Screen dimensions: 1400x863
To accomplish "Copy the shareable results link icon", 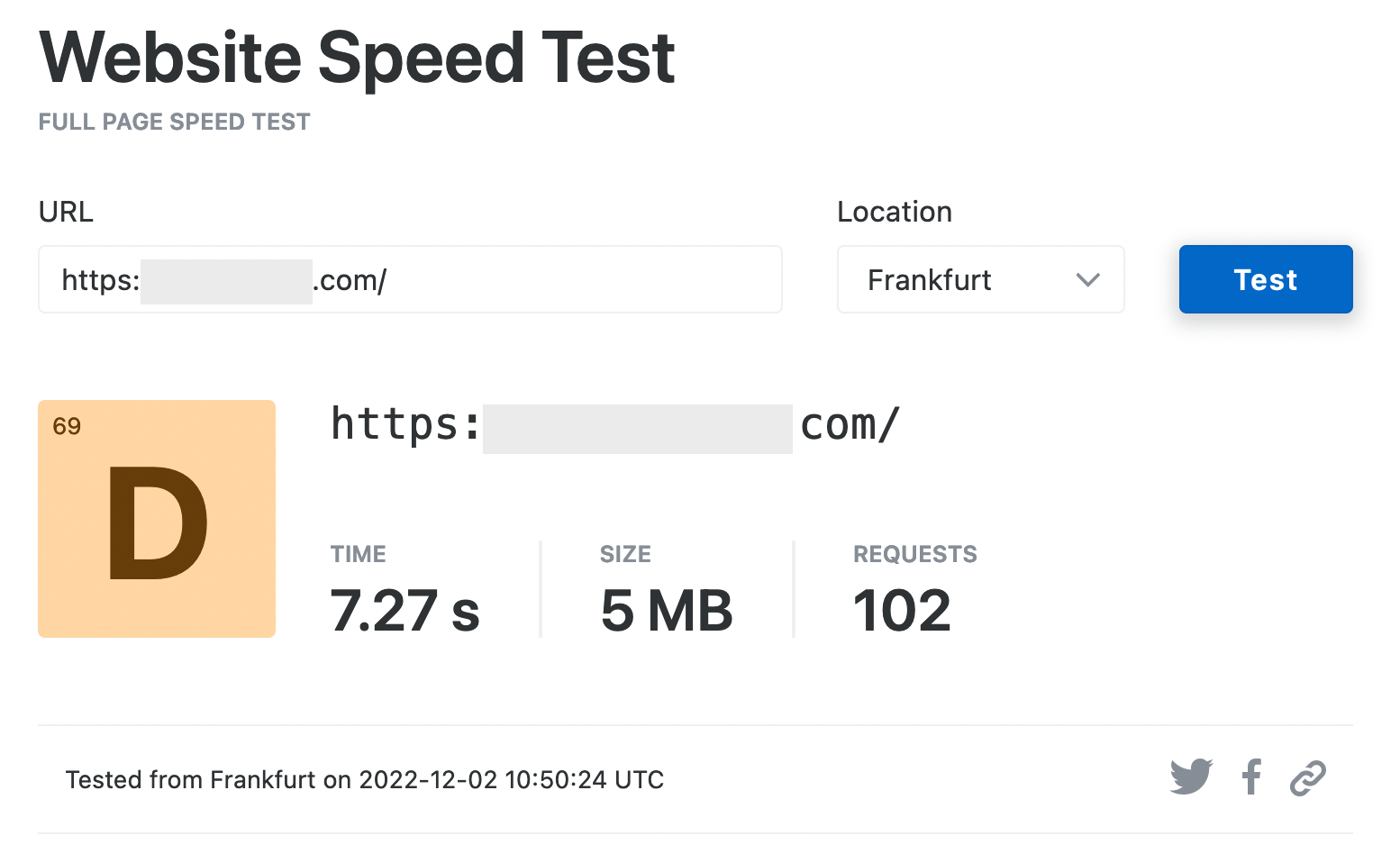I will pyautogui.click(x=1307, y=777).
